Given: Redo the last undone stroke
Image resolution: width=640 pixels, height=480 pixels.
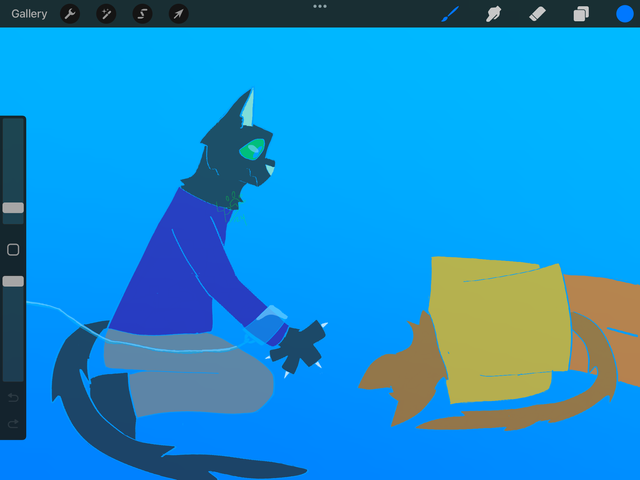Looking at the screenshot, I should [x=13, y=424].
